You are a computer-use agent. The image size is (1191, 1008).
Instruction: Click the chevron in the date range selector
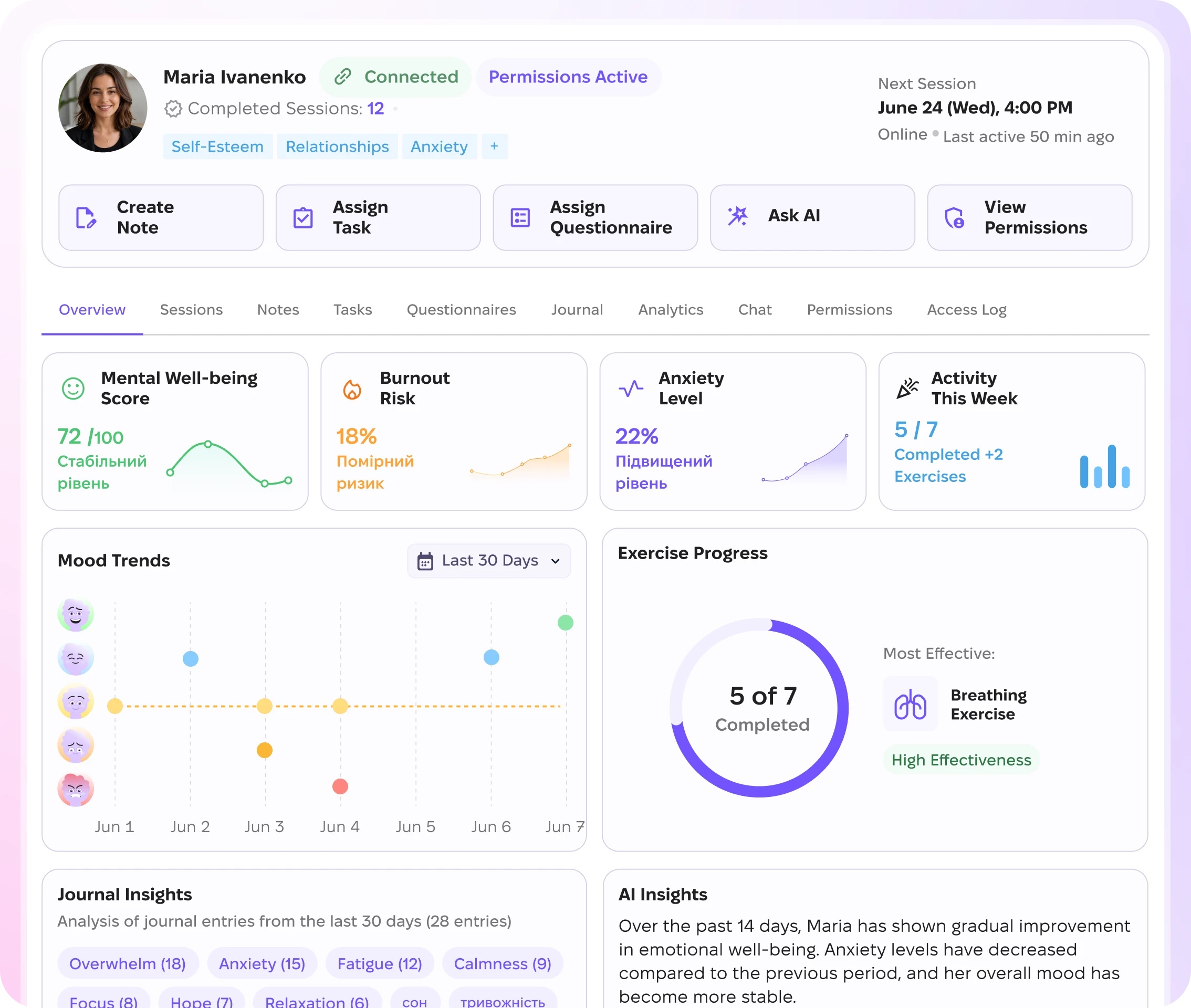(x=556, y=561)
